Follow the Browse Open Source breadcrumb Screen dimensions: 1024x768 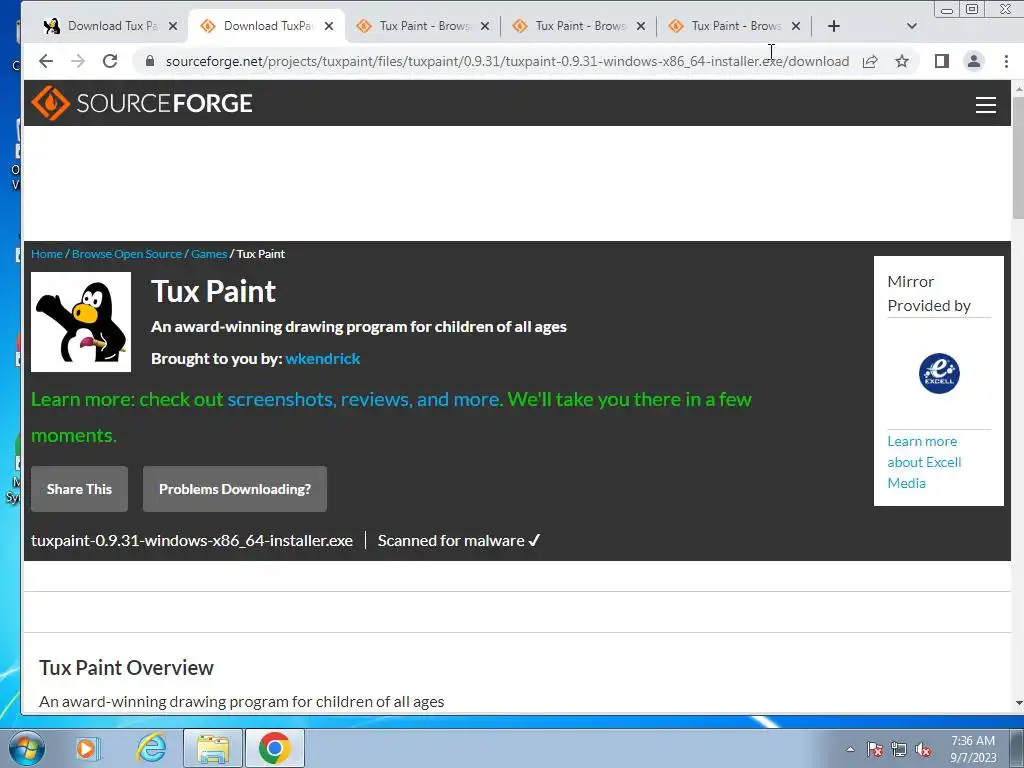(127, 254)
